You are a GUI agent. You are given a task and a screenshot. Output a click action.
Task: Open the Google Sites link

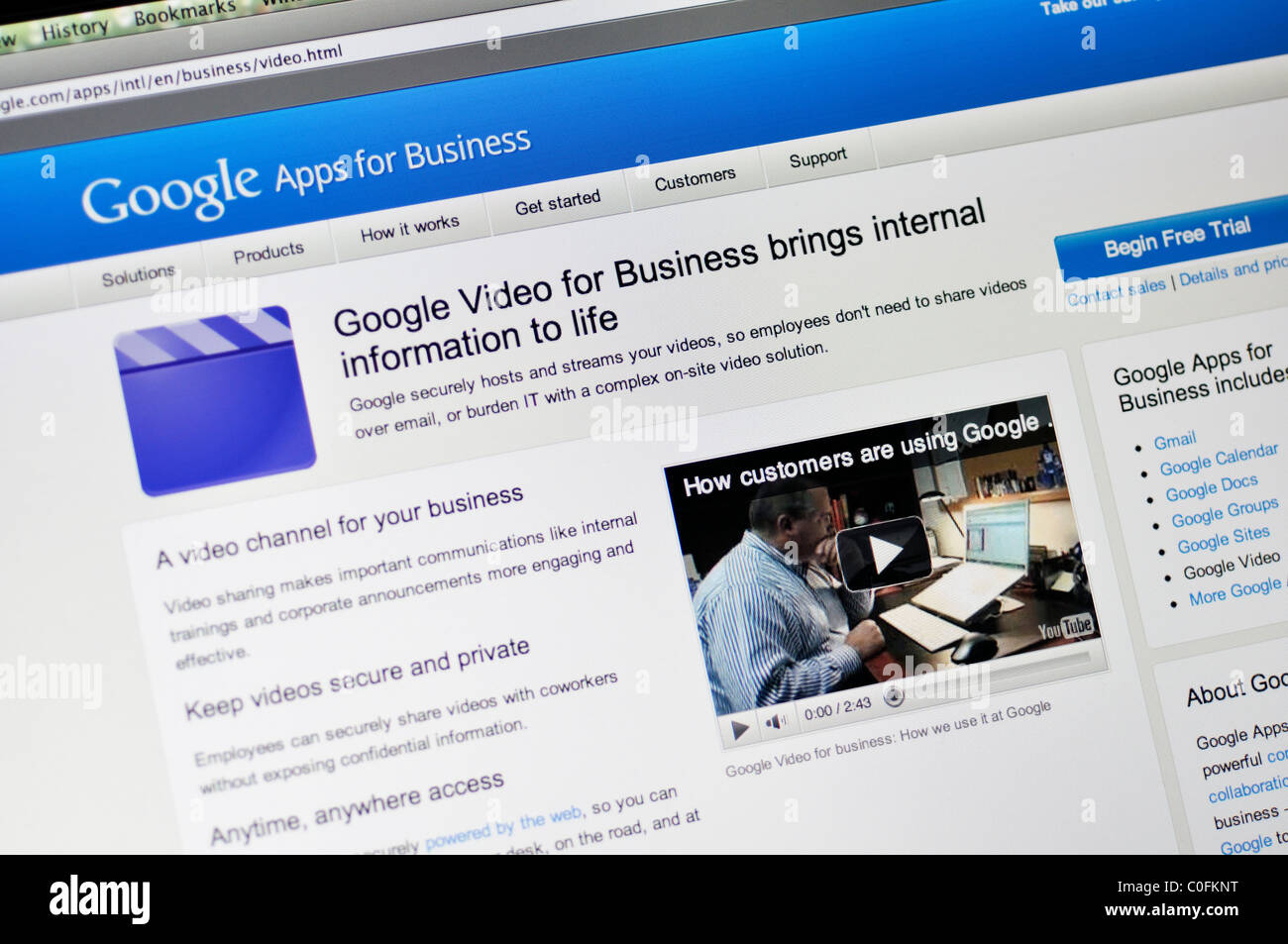click(x=1224, y=539)
